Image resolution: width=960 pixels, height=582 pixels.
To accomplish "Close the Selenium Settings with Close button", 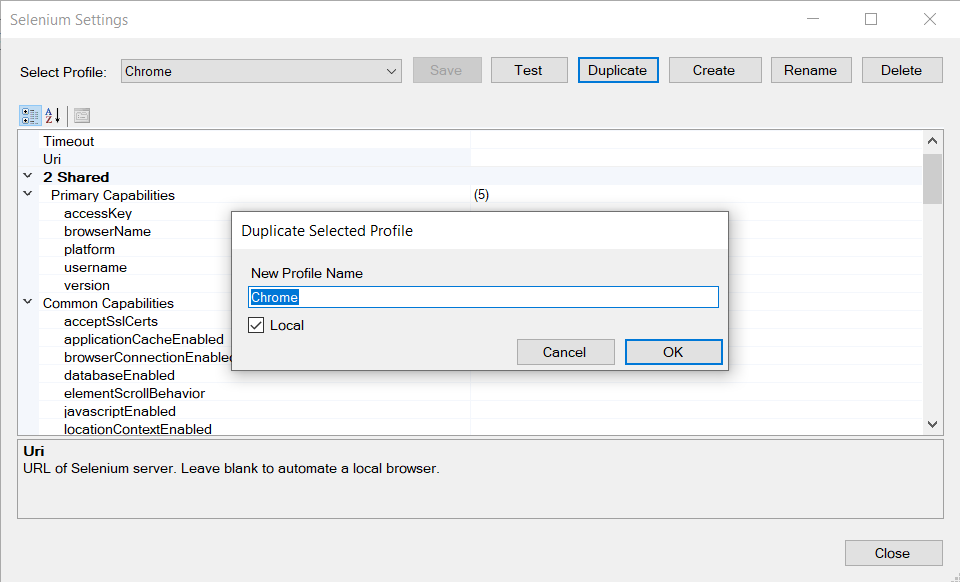I will [x=893, y=553].
